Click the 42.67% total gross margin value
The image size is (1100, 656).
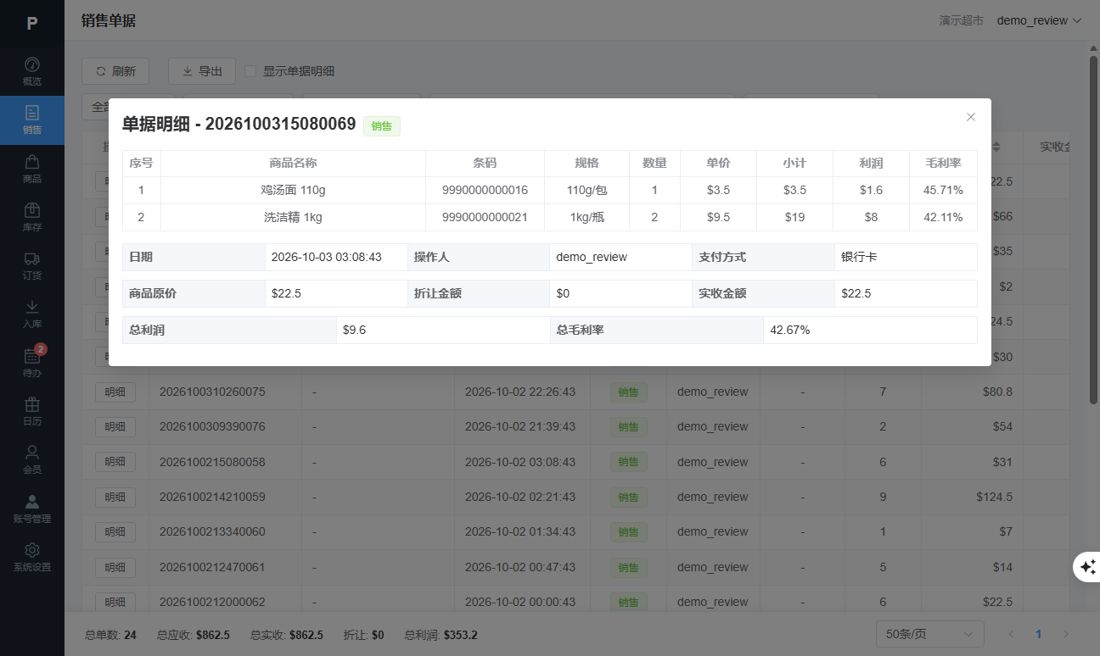click(x=790, y=330)
